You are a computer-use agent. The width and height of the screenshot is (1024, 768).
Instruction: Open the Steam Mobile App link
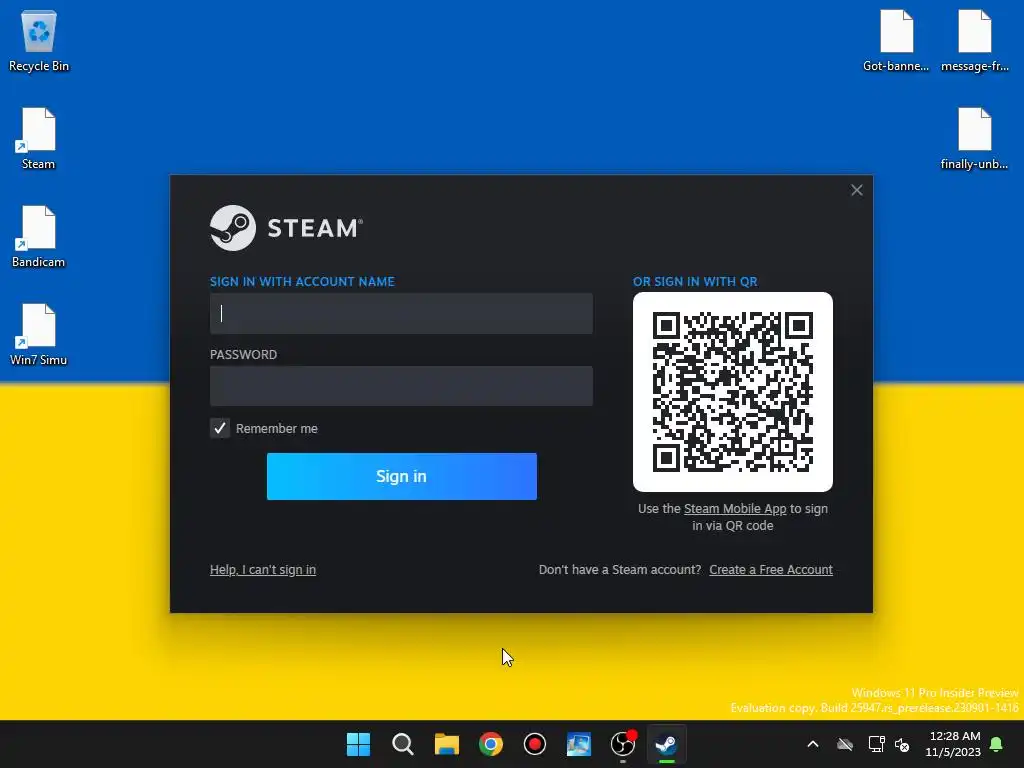pos(735,509)
